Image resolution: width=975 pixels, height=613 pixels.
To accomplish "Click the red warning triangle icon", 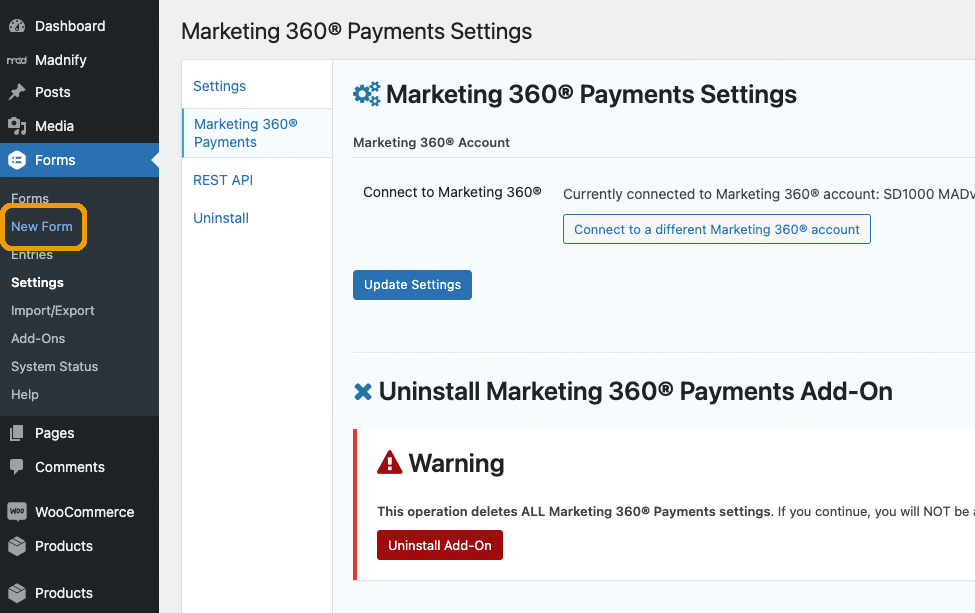I will (390, 463).
